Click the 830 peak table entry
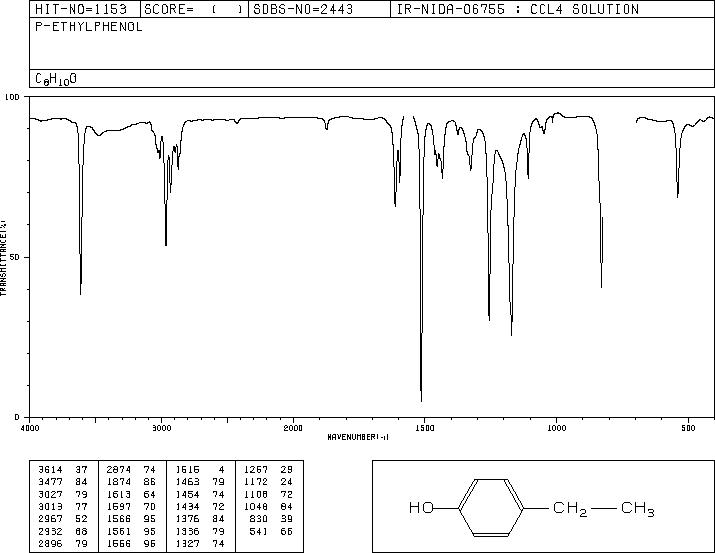Image resolution: width=715 pixels, height=553 pixels. click(x=271, y=519)
